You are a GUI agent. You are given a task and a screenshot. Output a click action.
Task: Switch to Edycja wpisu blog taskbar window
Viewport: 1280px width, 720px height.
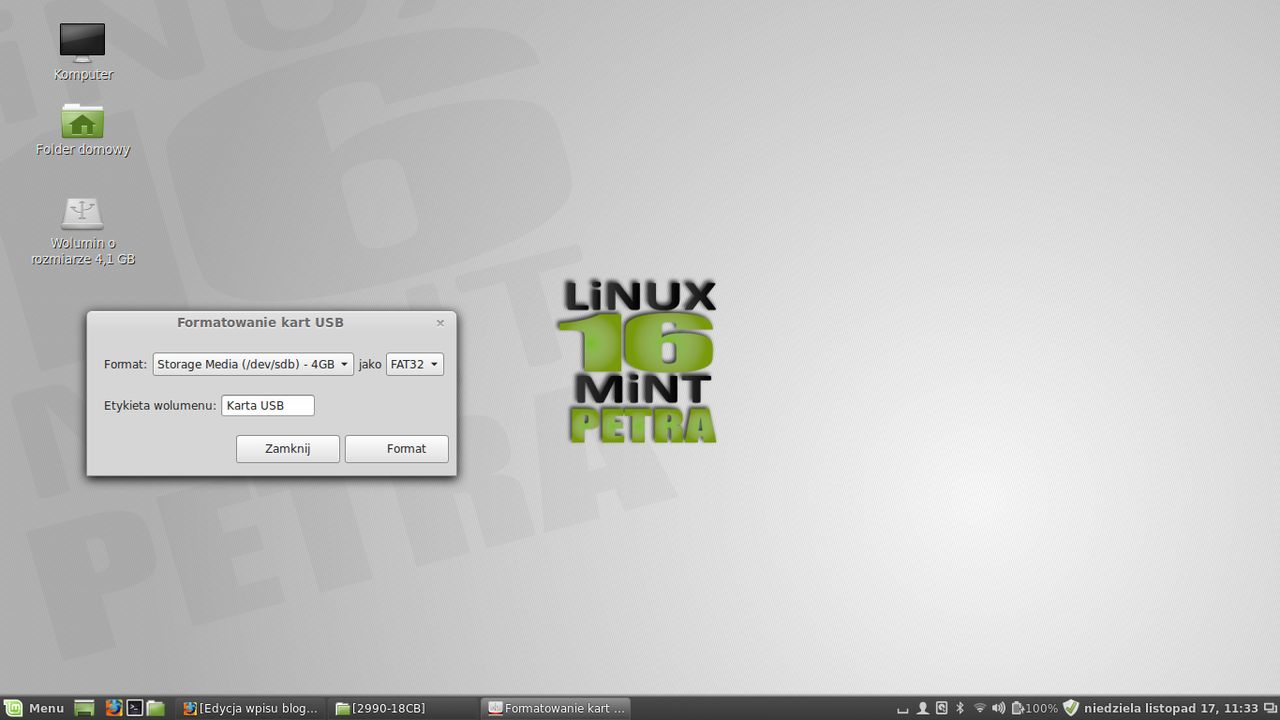[x=251, y=708]
